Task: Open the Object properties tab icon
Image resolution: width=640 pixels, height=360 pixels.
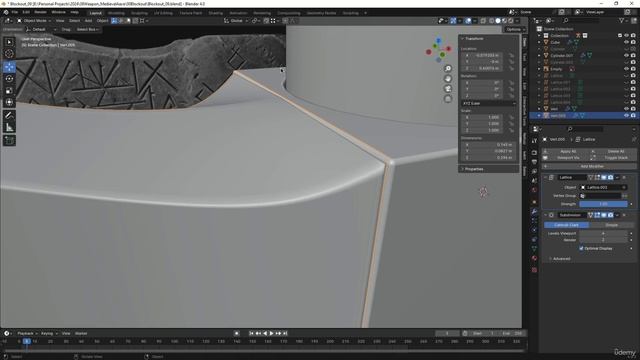Action: 534,202
